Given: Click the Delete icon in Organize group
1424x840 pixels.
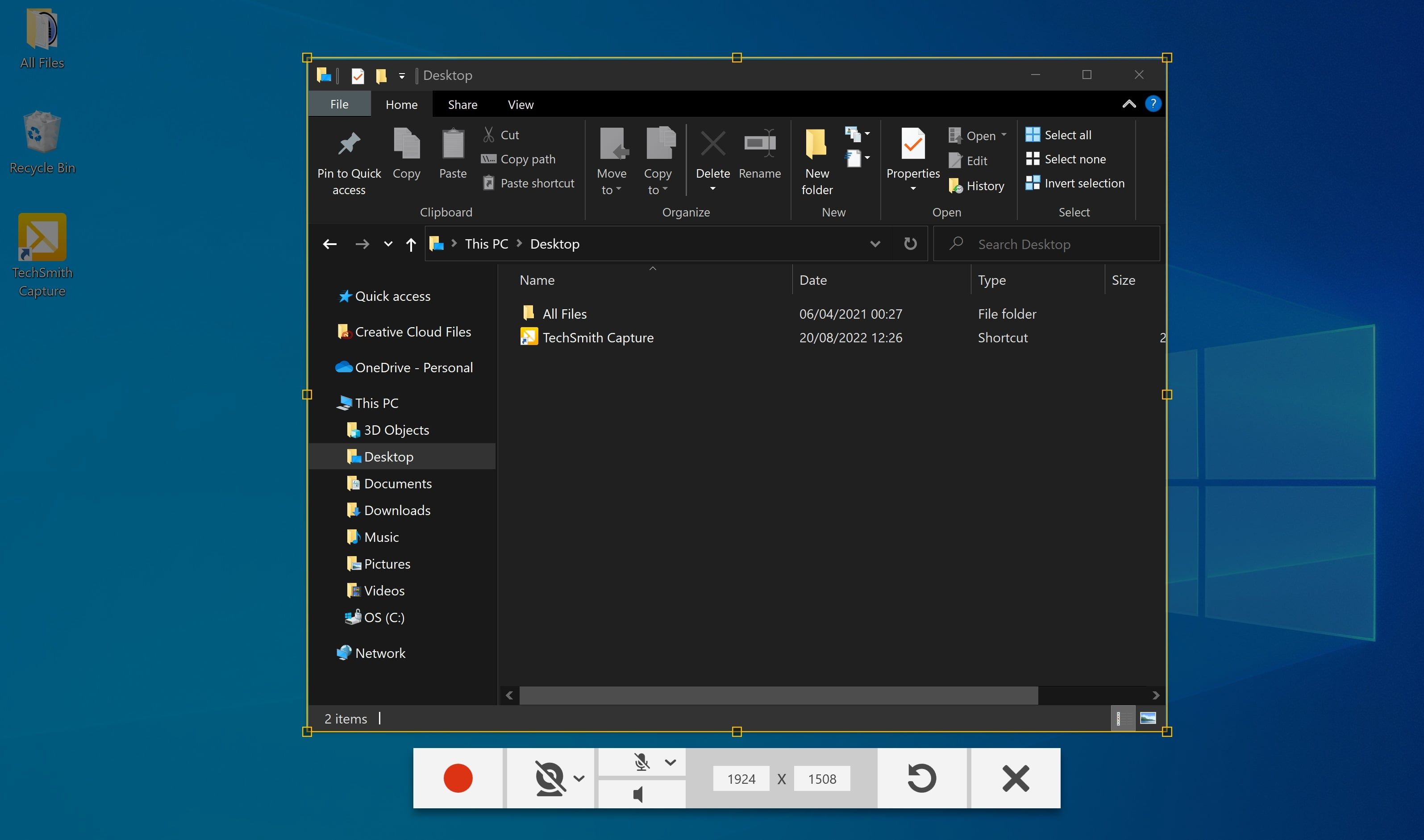Looking at the screenshot, I should click(x=712, y=144).
